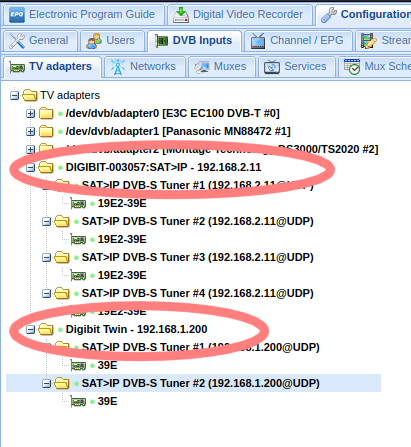Screen dimensions: 411x447
Task: Select 19E2-39E under Tuner #1
Action: click(122, 203)
